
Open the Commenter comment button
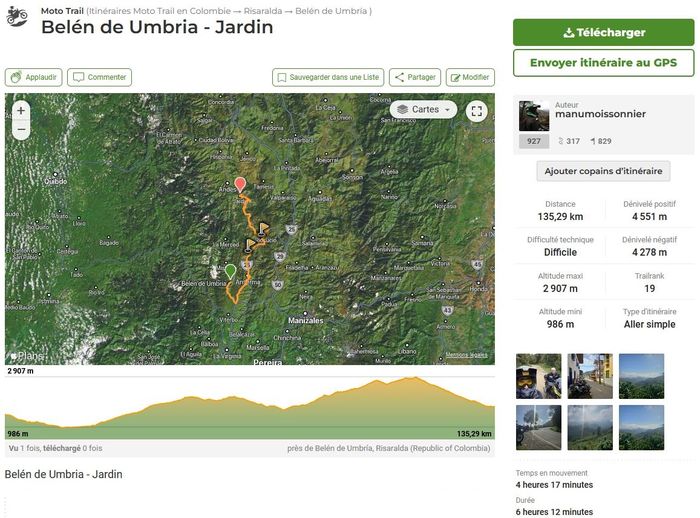point(100,77)
